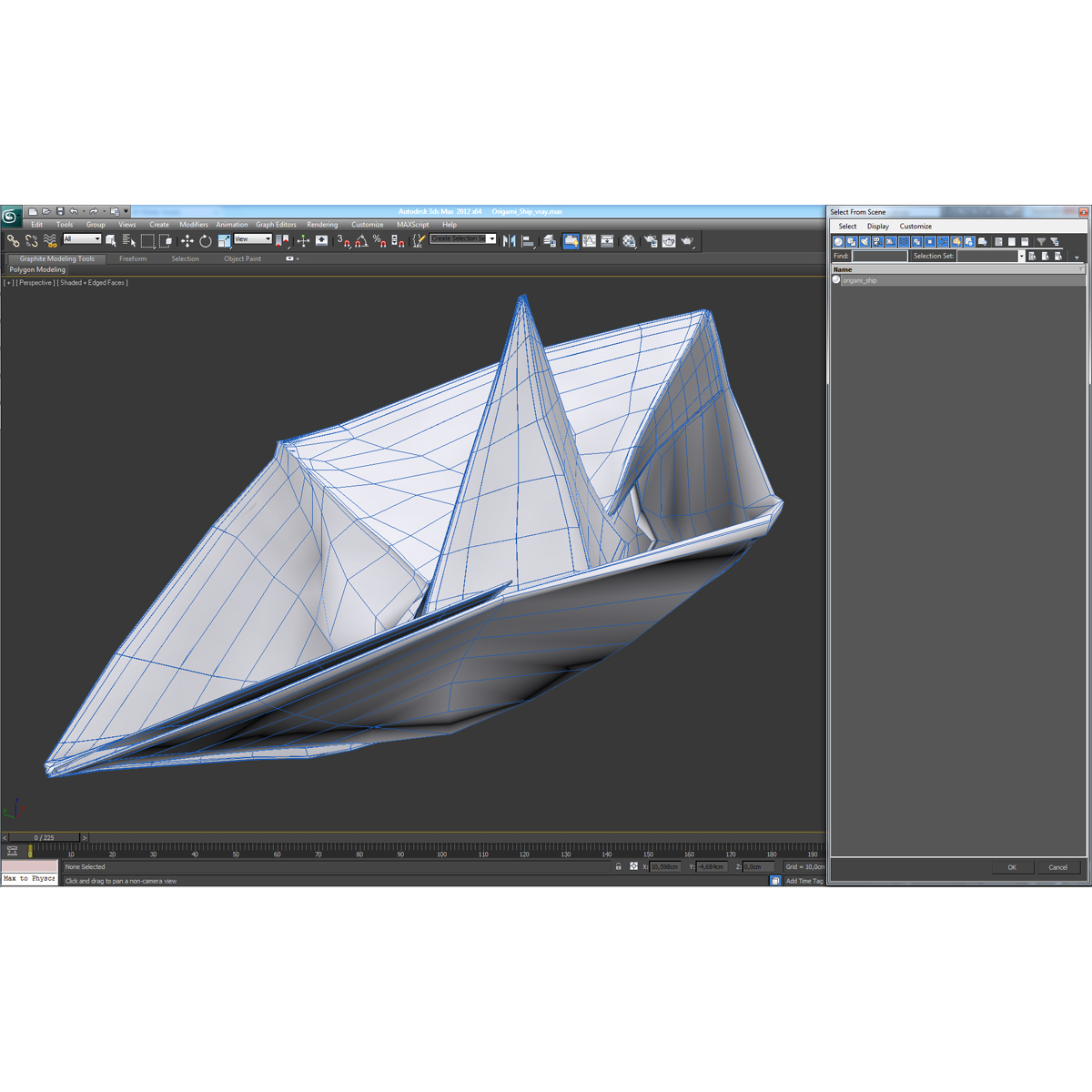
Task: Open the Reference Coordinate System View dropdown
Action: coord(253,240)
